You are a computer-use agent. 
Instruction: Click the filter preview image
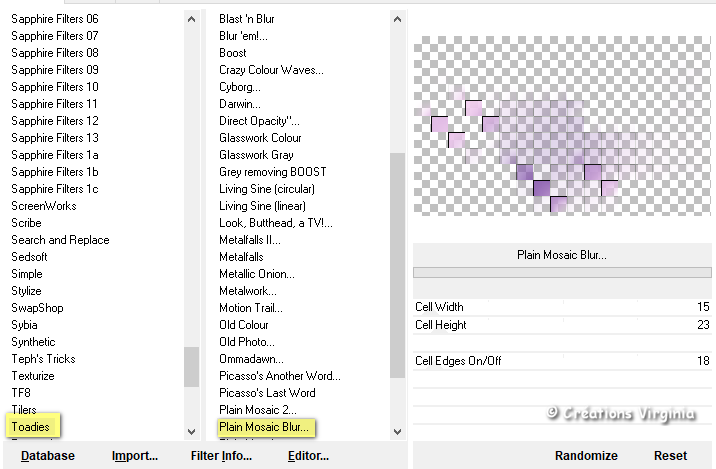coord(562,126)
